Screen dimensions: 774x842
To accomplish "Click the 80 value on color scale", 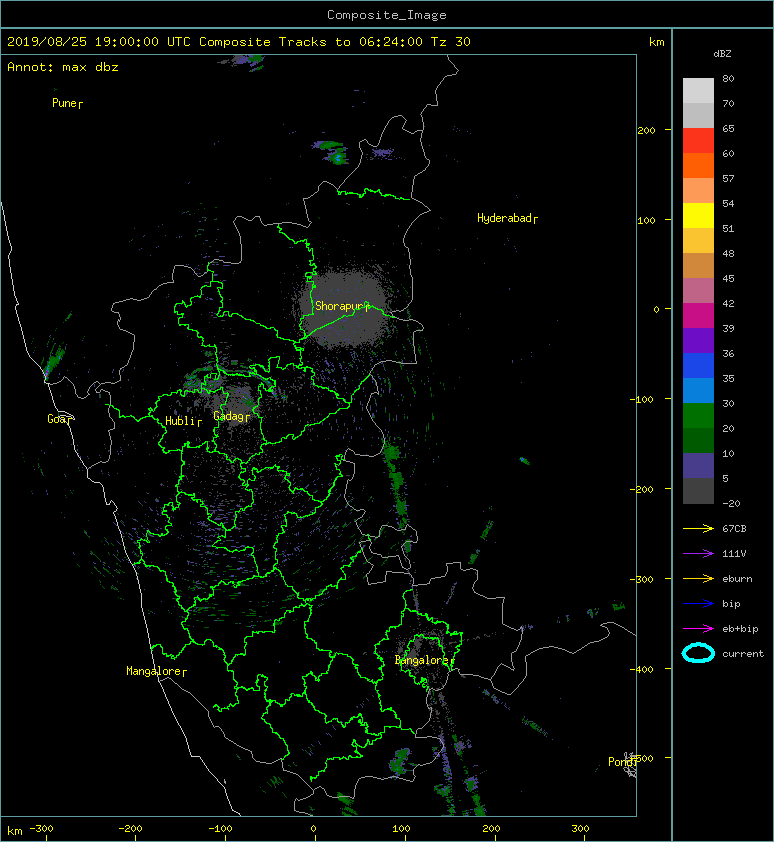I will tap(728, 78).
